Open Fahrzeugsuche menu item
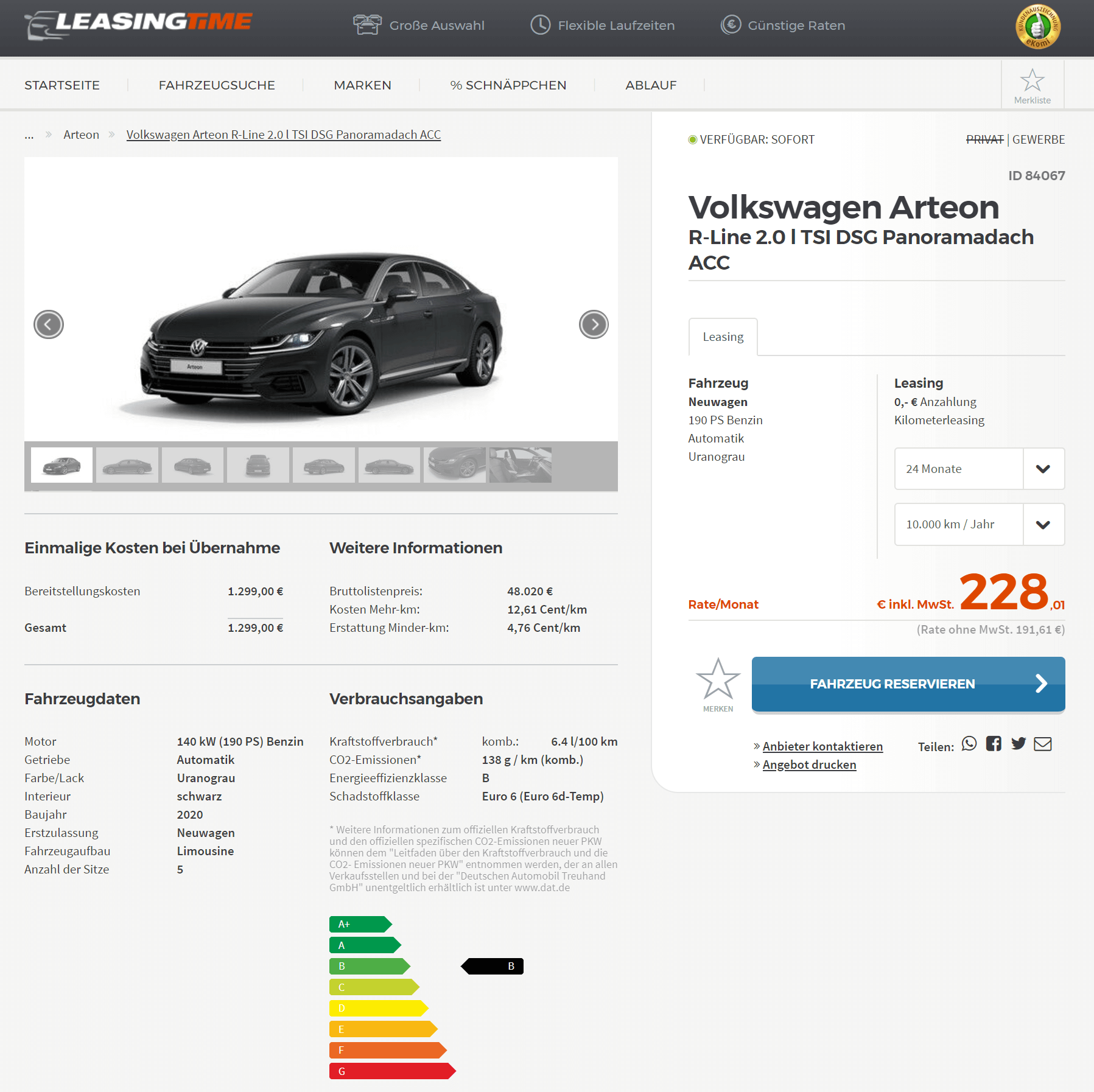The height and width of the screenshot is (1092, 1094). 217,85
